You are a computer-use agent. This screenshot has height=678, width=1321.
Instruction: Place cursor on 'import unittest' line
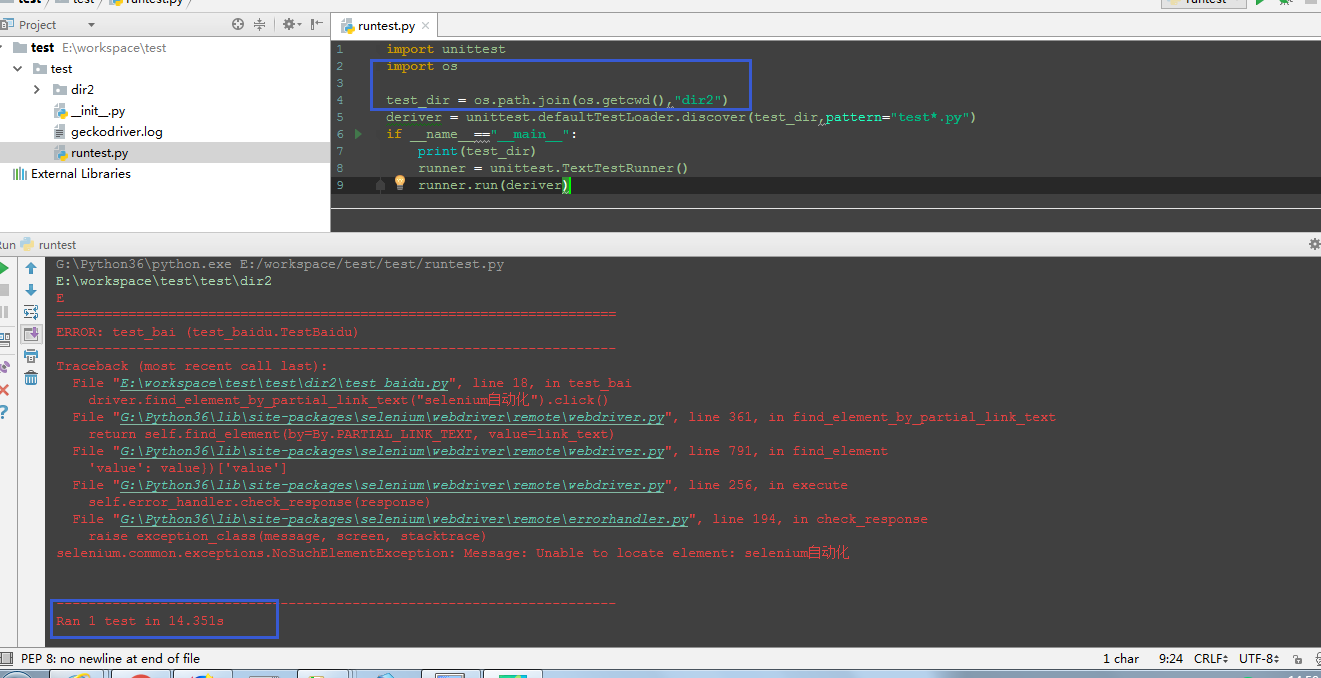coord(446,49)
